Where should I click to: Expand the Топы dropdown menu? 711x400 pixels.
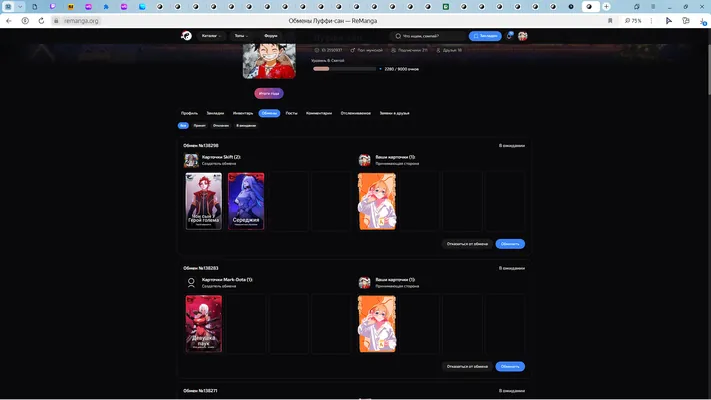coord(241,36)
